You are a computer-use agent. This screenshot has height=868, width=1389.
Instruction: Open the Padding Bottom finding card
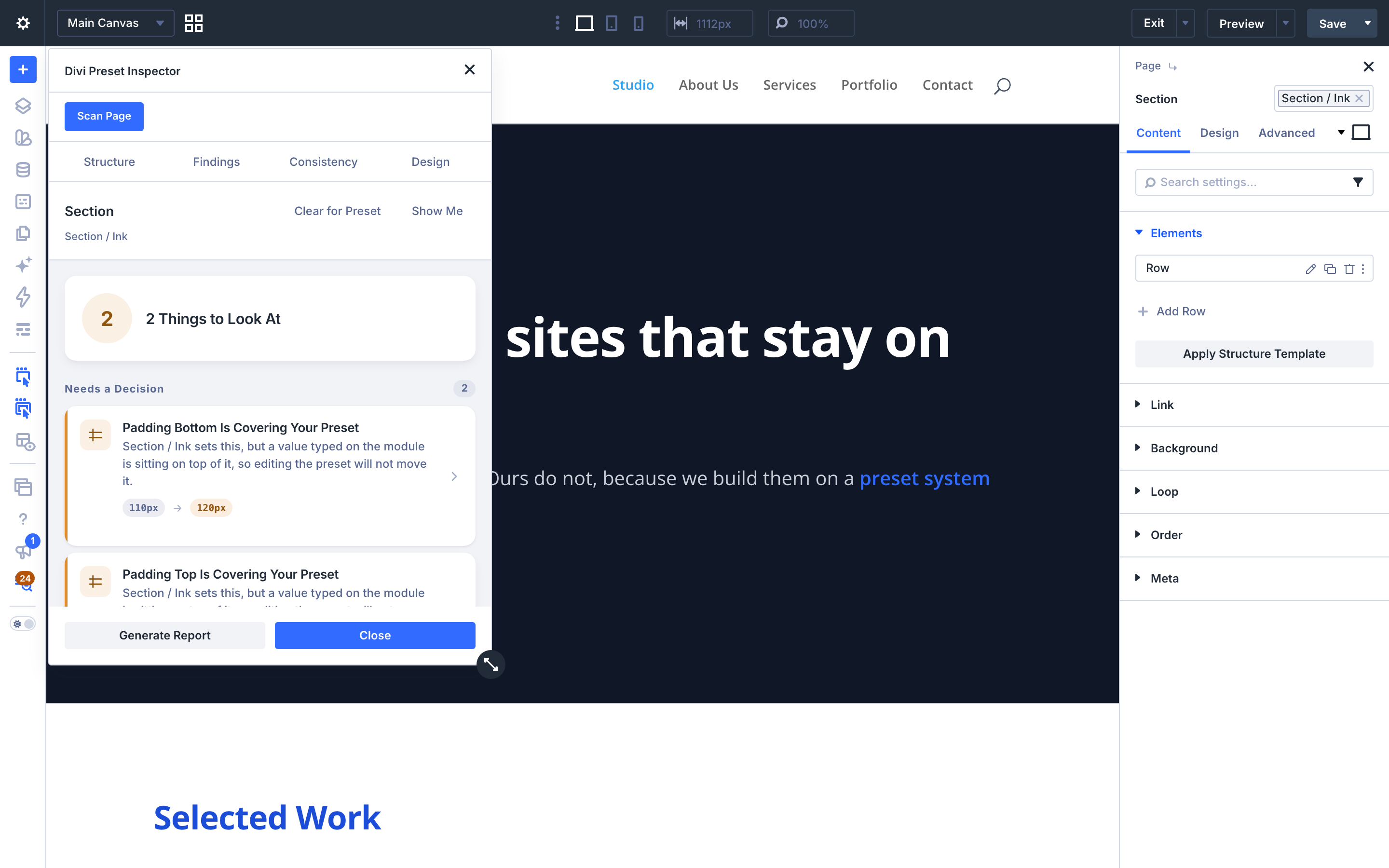pos(271,476)
